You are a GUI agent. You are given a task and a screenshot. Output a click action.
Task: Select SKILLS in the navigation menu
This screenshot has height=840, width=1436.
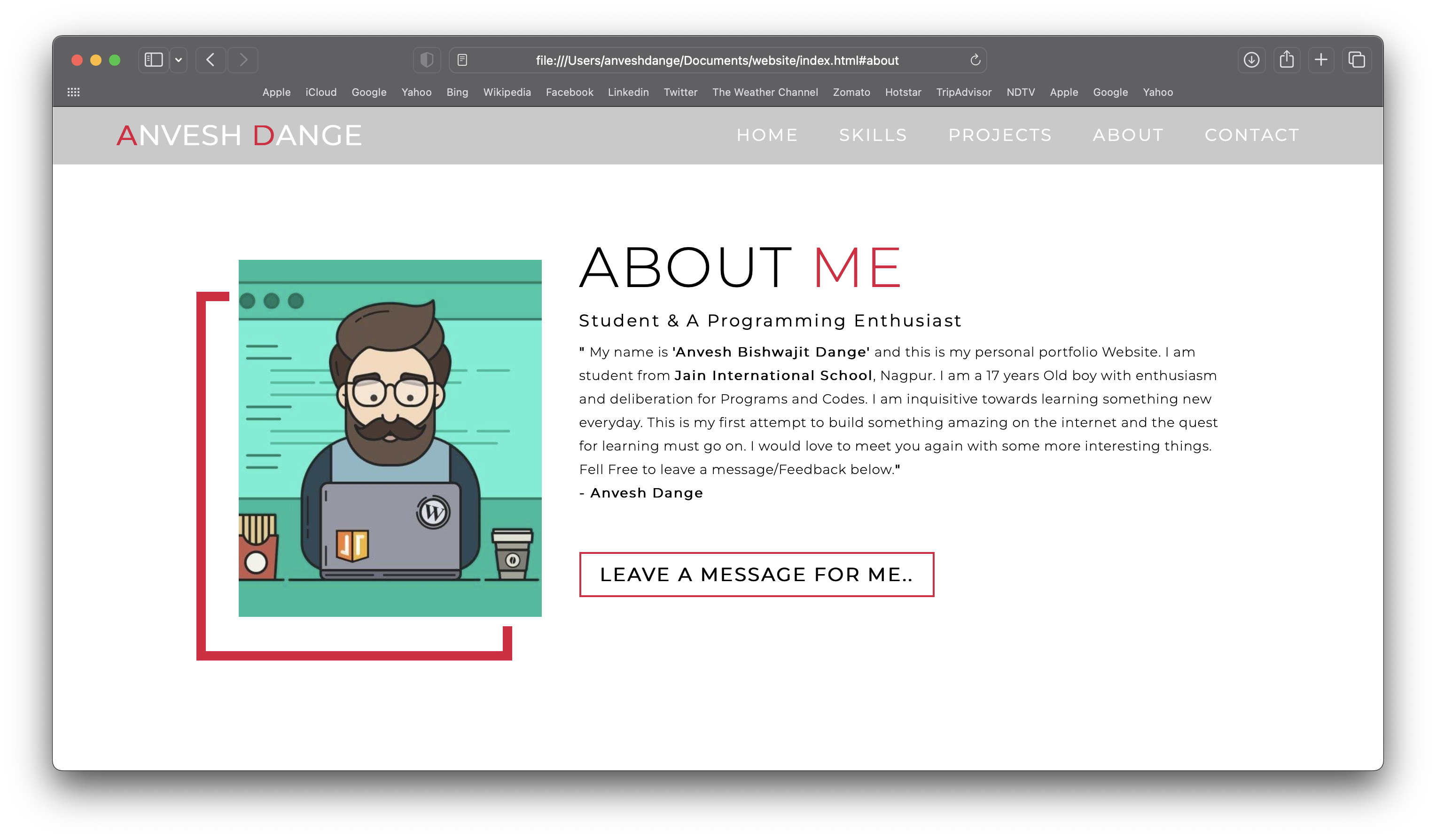coord(873,135)
